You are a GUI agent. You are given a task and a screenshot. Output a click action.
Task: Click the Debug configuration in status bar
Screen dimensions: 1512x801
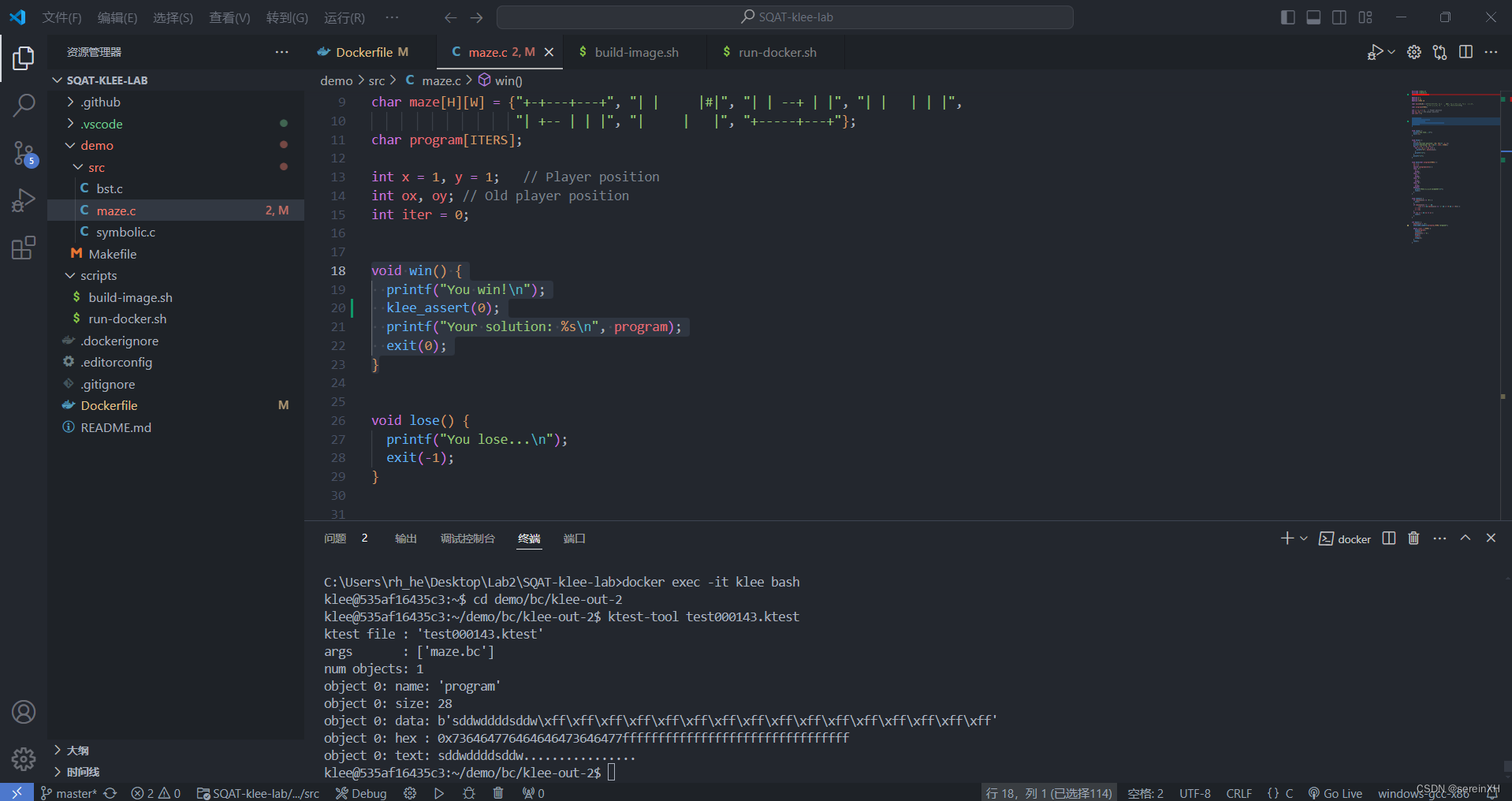[361, 793]
